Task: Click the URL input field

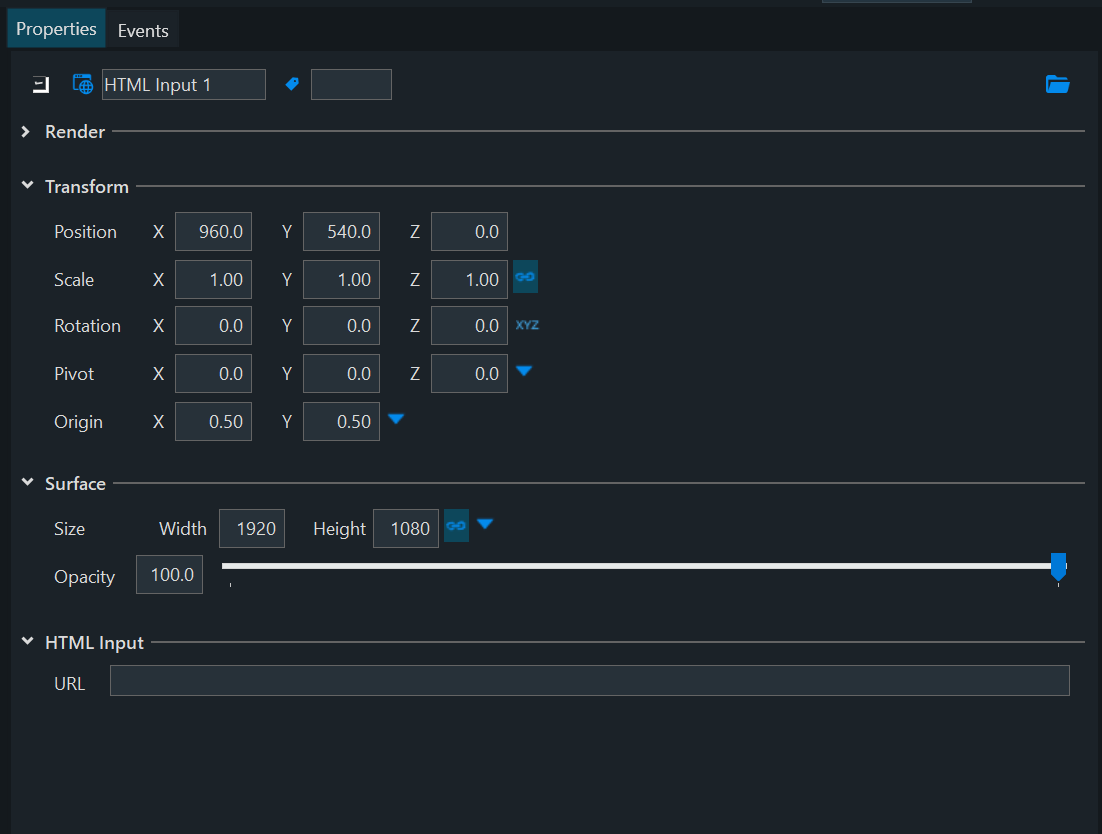Action: click(x=589, y=681)
